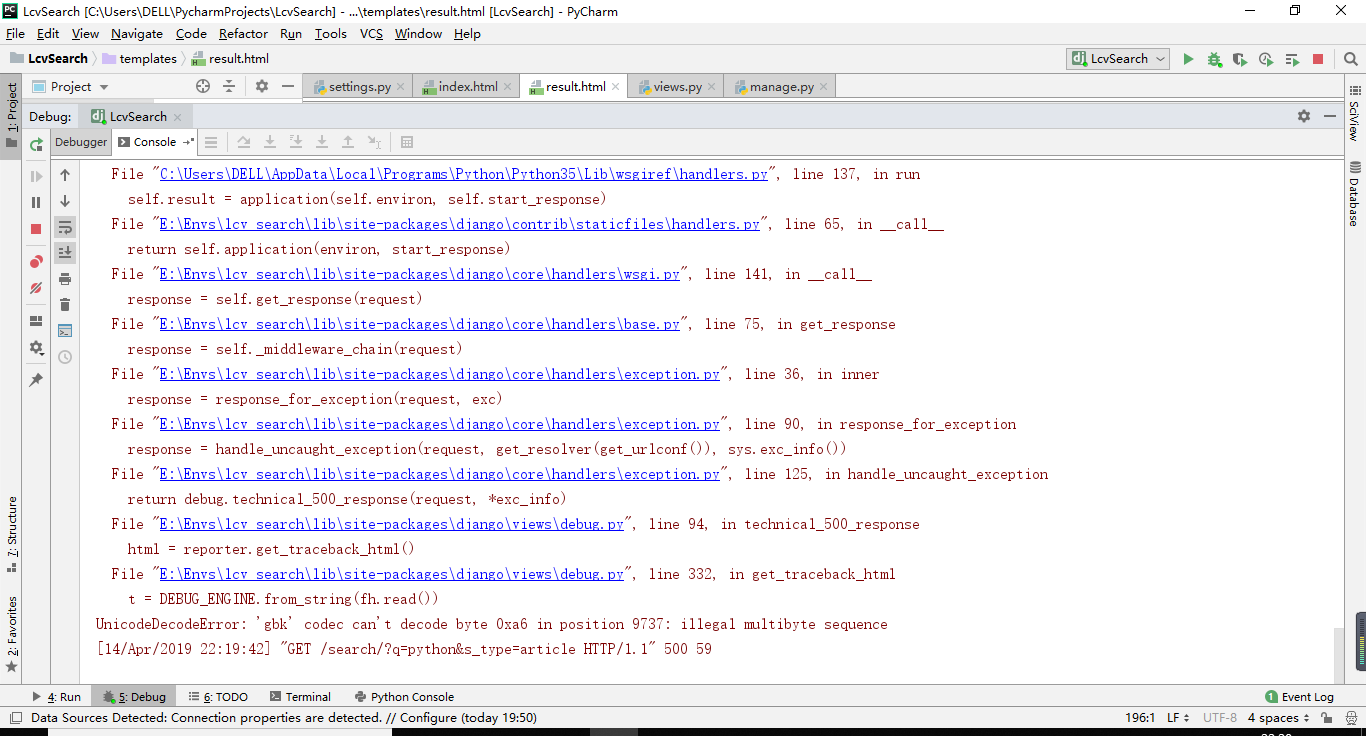Viewport: 1366px width, 736px height.
Task: Locate current file in Project view
Action: (x=203, y=87)
